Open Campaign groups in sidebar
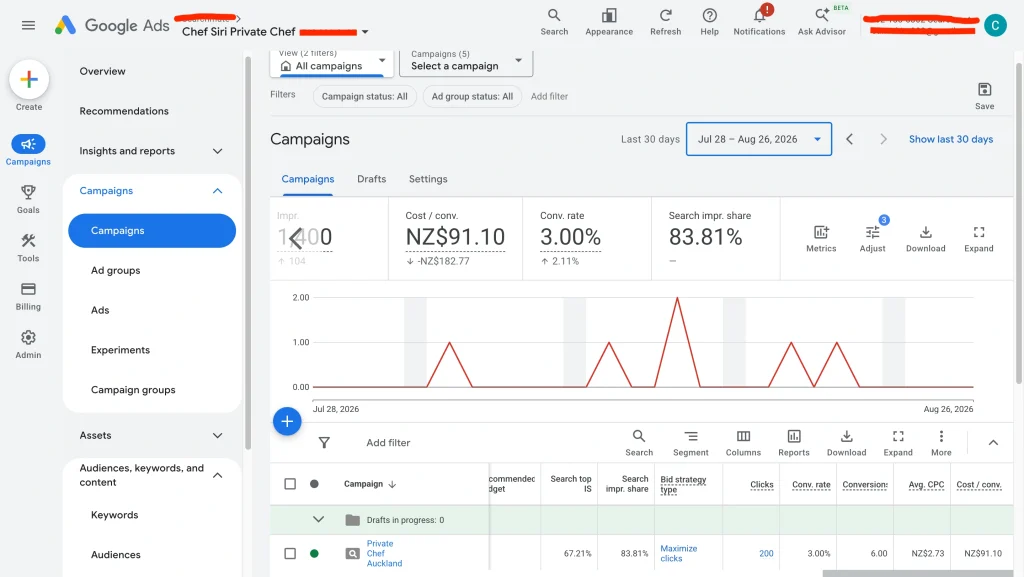Viewport: 1024px width, 577px height. [133, 390]
